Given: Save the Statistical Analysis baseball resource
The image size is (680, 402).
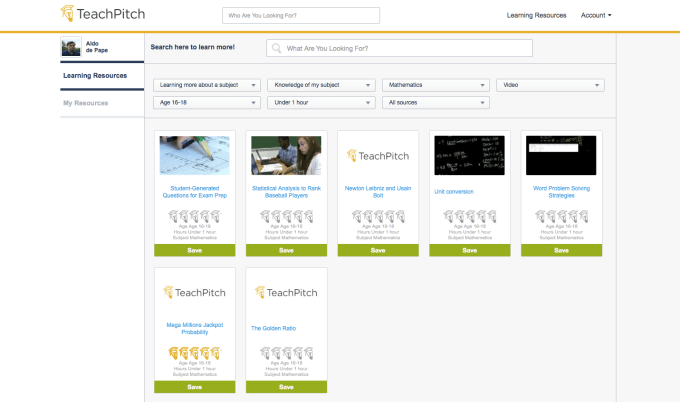Looking at the screenshot, I should click(286, 251).
